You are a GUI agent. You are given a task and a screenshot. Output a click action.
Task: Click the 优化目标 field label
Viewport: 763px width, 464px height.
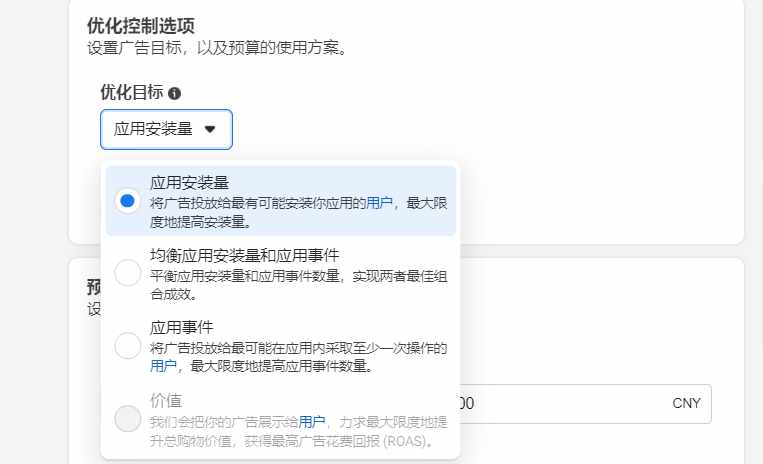(x=132, y=92)
